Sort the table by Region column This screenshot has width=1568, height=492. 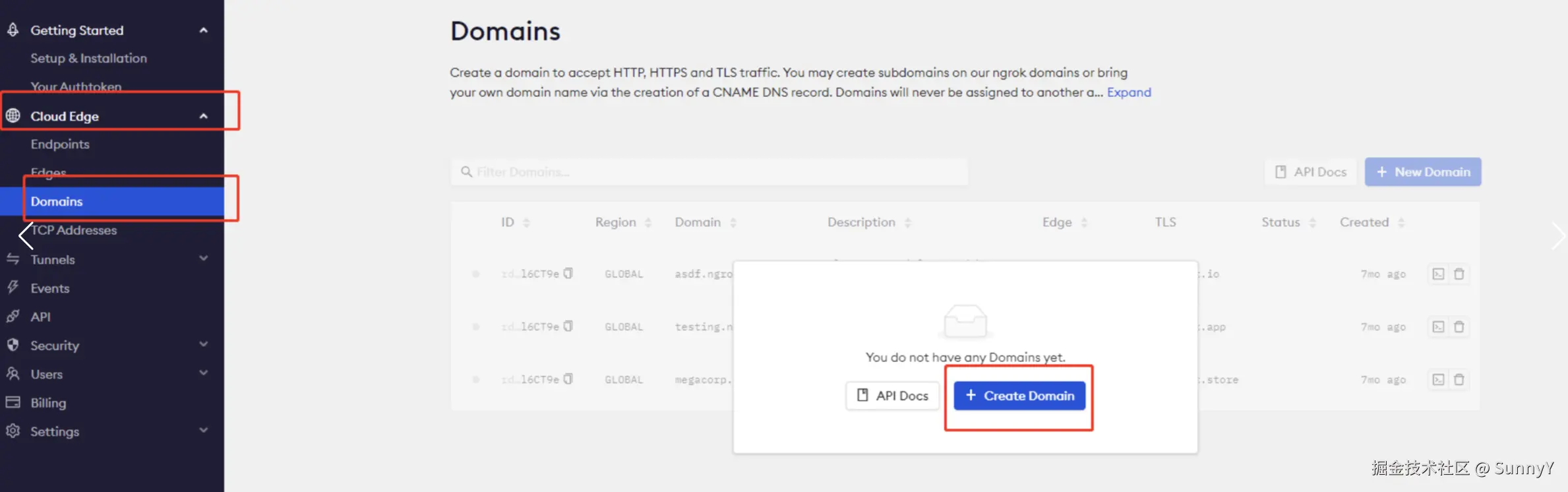pos(648,223)
